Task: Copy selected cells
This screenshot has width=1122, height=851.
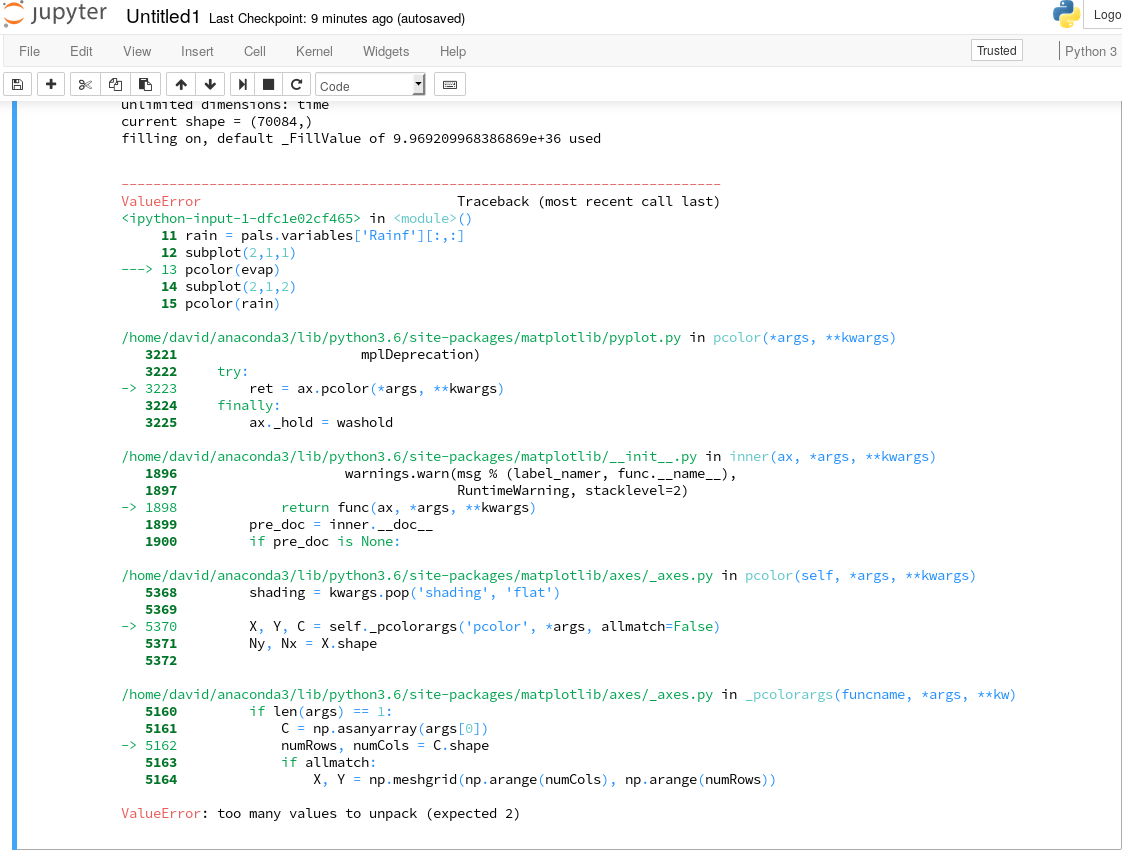Action: pos(115,84)
